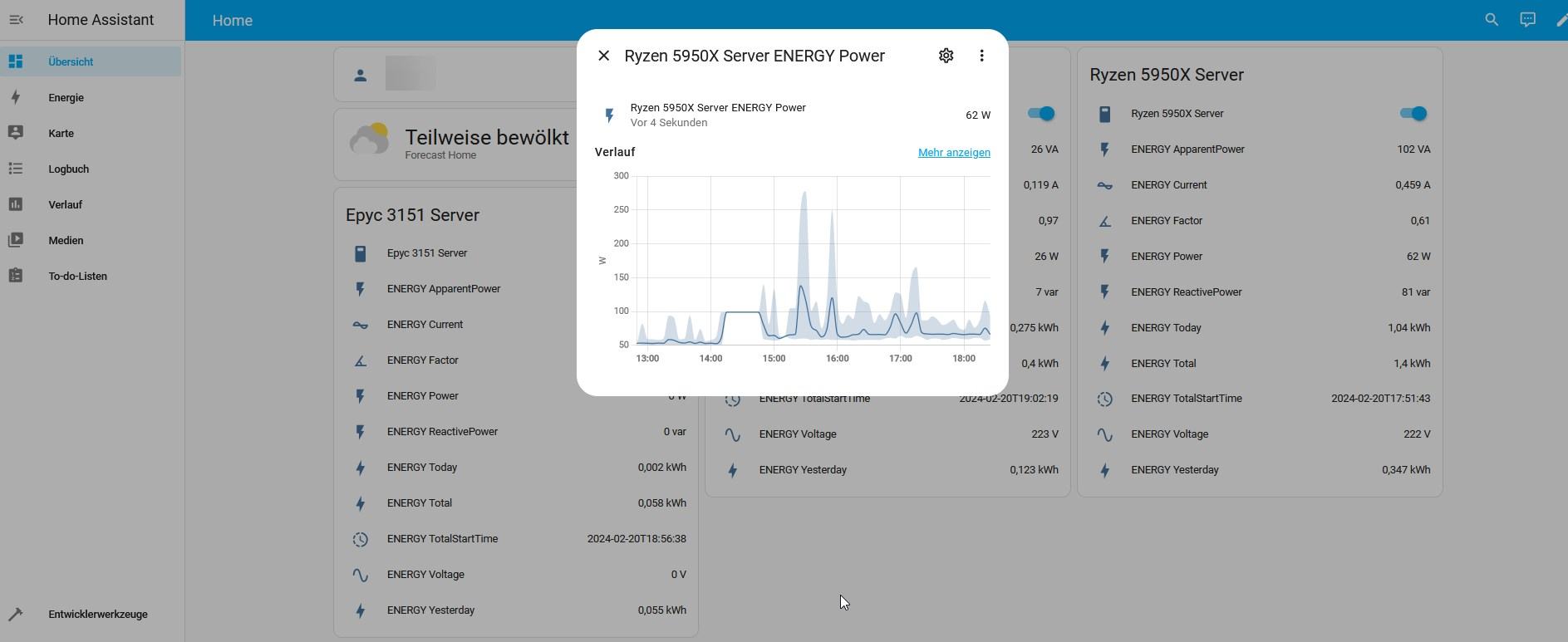Open To-do-Listen page
The height and width of the screenshot is (642, 1568).
(x=91, y=276)
